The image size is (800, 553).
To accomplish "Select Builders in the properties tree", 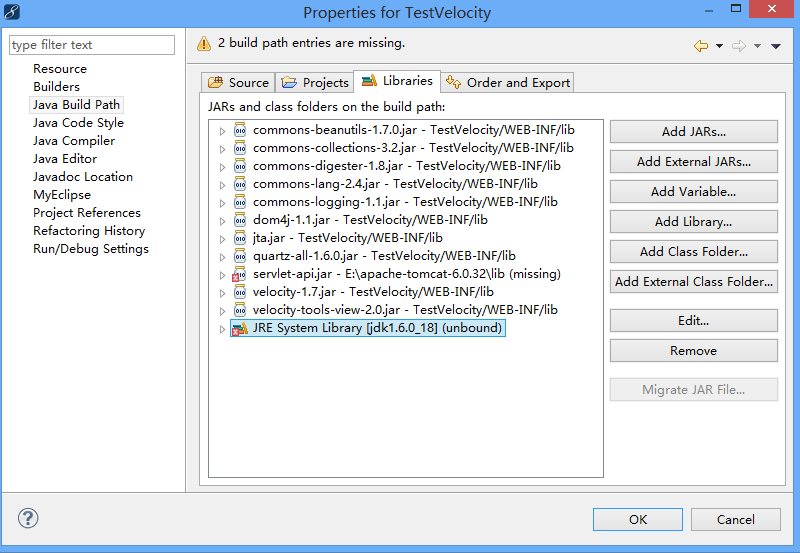I will [x=56, y=87].
